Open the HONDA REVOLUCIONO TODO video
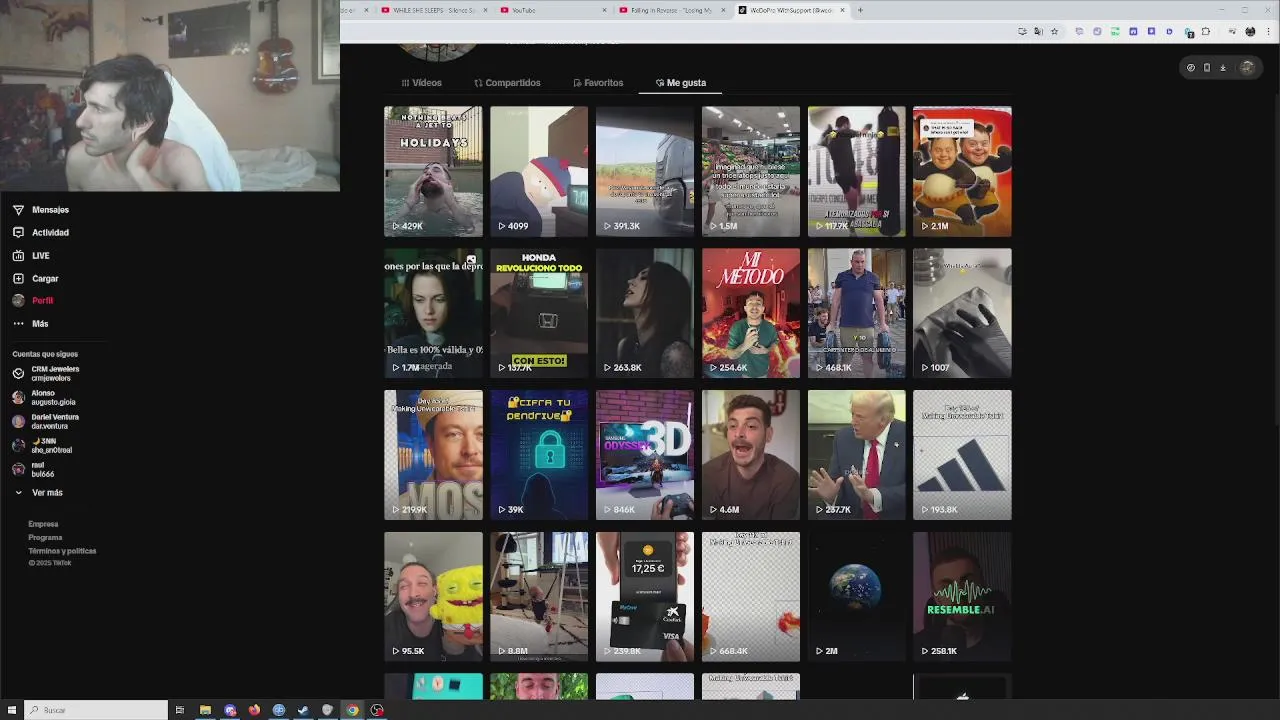Image resolution: width=1280 pixels, height=720 pixels. 539,313
